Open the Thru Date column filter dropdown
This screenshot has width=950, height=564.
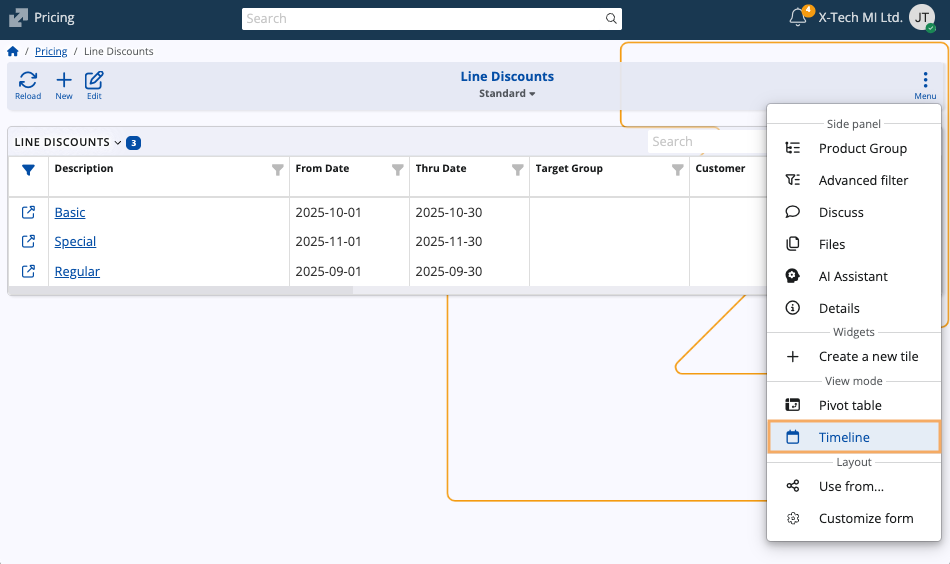coord(518,170)
